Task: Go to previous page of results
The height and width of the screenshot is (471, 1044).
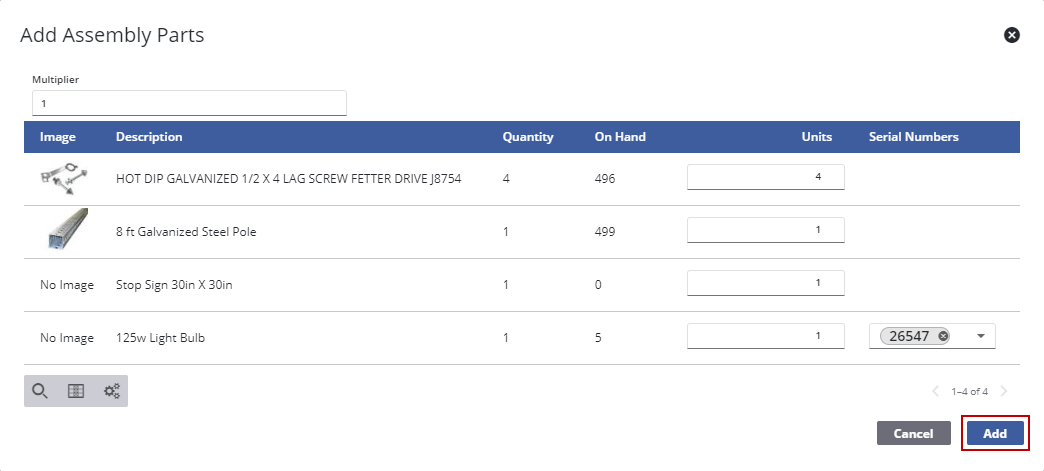Action: (936, 391)
